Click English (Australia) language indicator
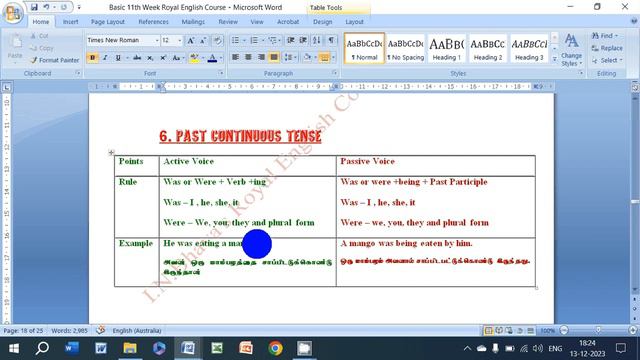640x360 pixels. (137, 331)
